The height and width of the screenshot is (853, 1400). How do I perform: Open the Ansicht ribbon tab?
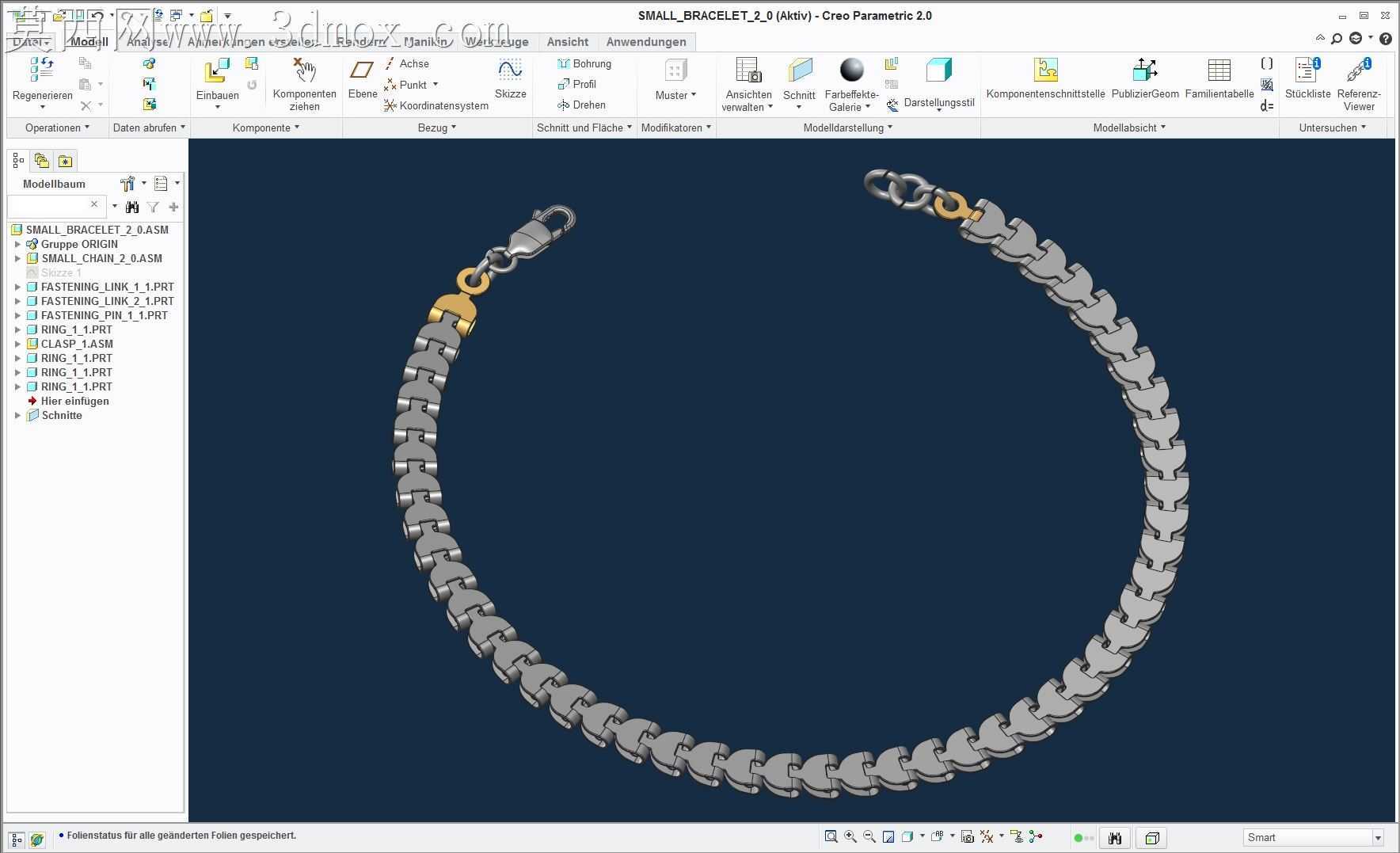click(568, 42)
